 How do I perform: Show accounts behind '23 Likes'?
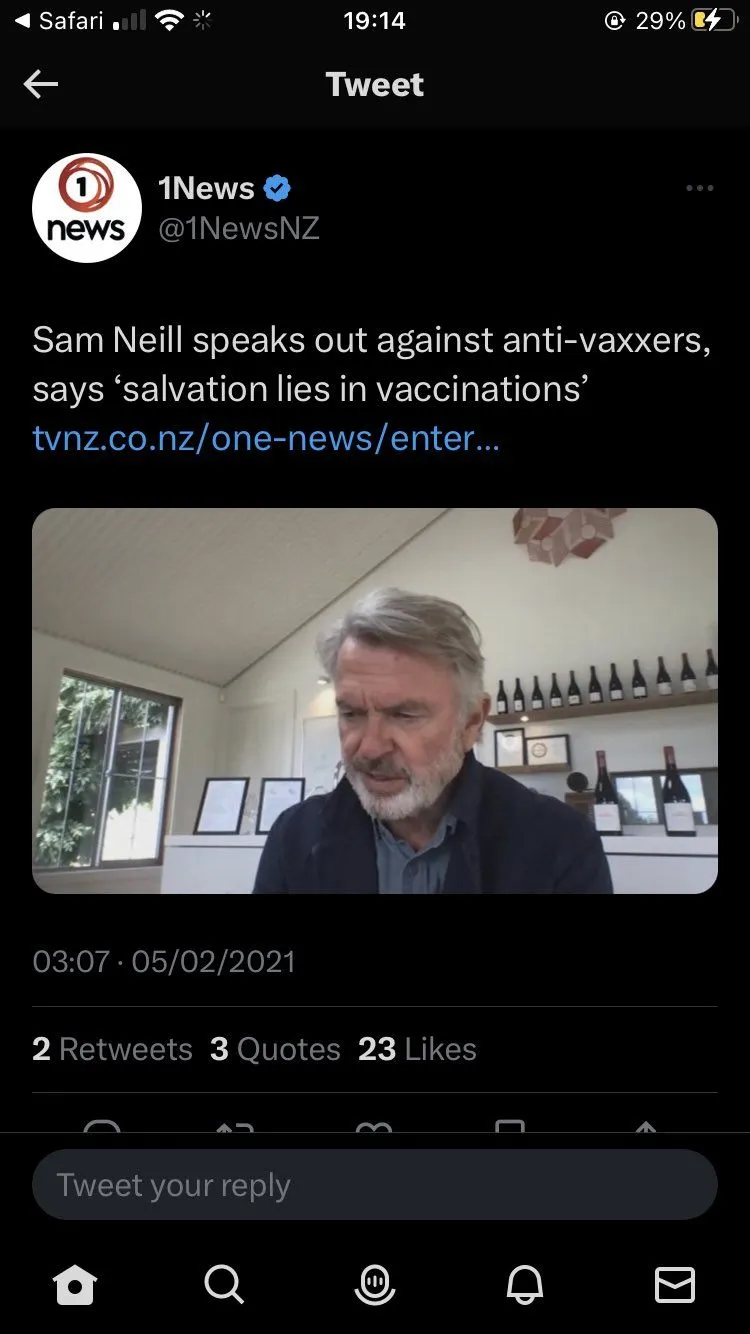click(x=416, y=1049)
